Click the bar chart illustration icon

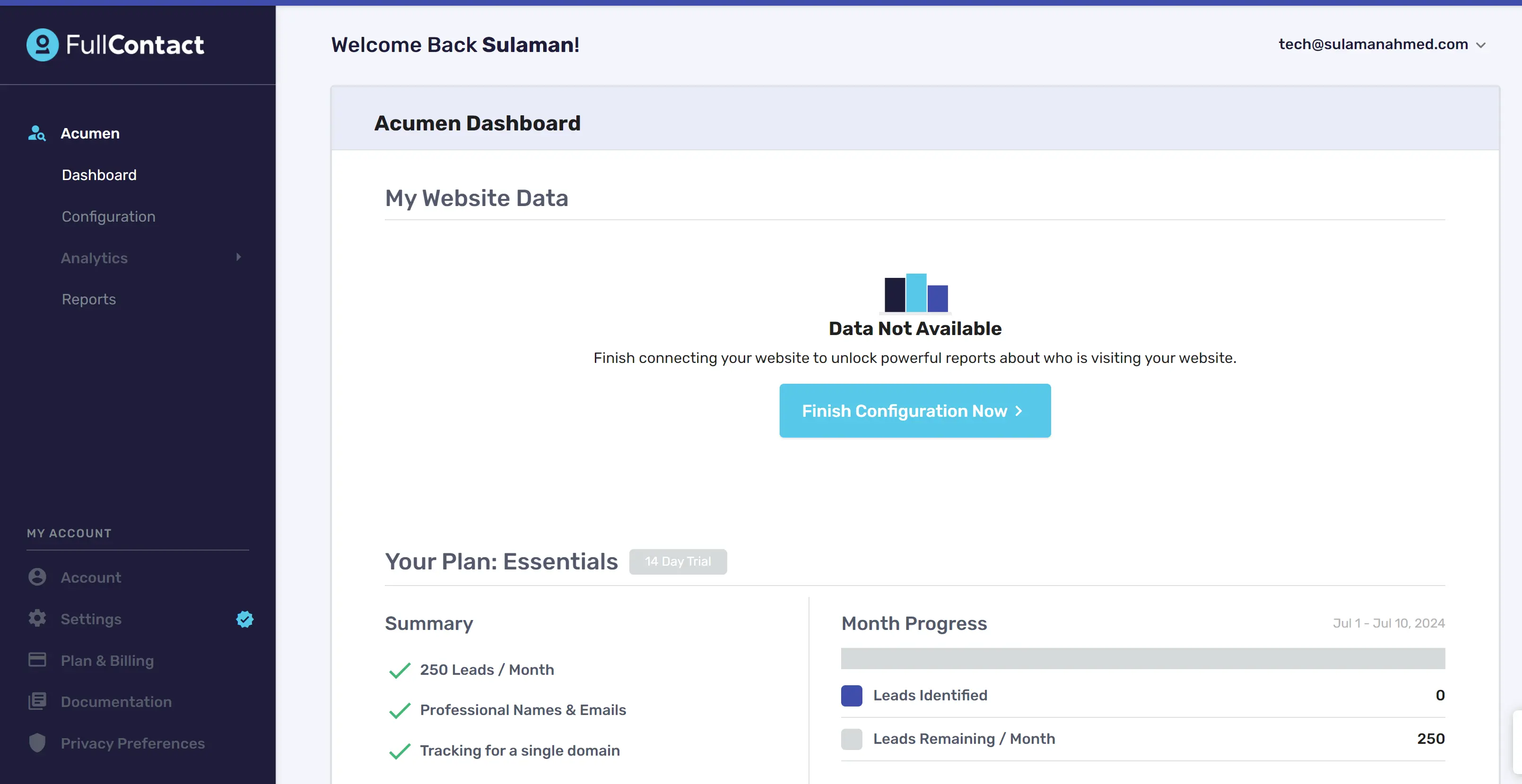tap(915, 293)
